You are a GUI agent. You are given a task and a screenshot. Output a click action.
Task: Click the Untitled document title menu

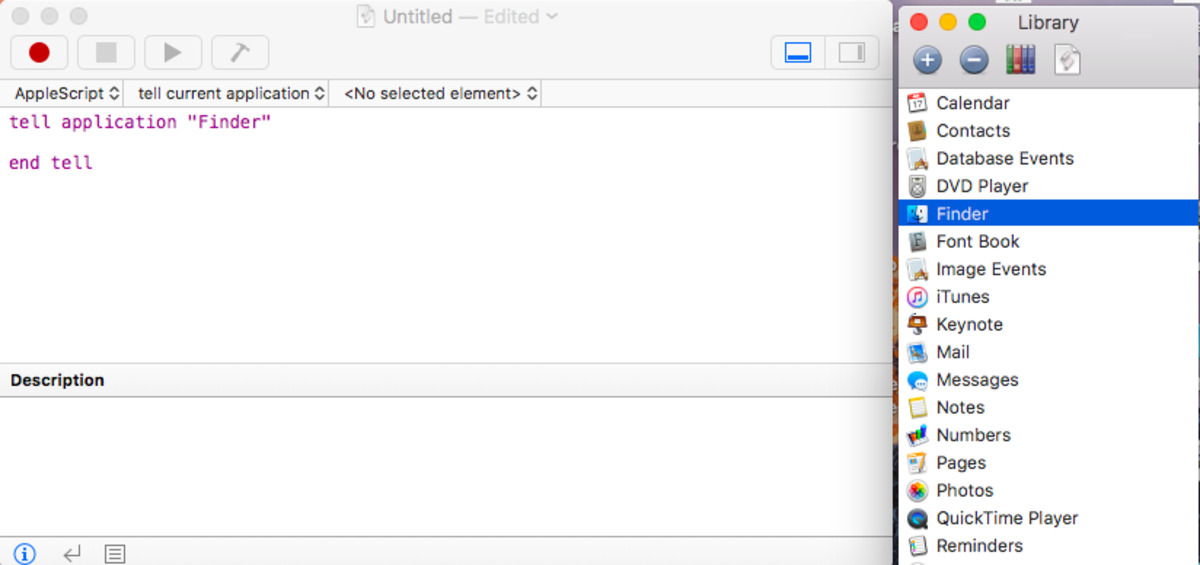(x=458, y=17)
